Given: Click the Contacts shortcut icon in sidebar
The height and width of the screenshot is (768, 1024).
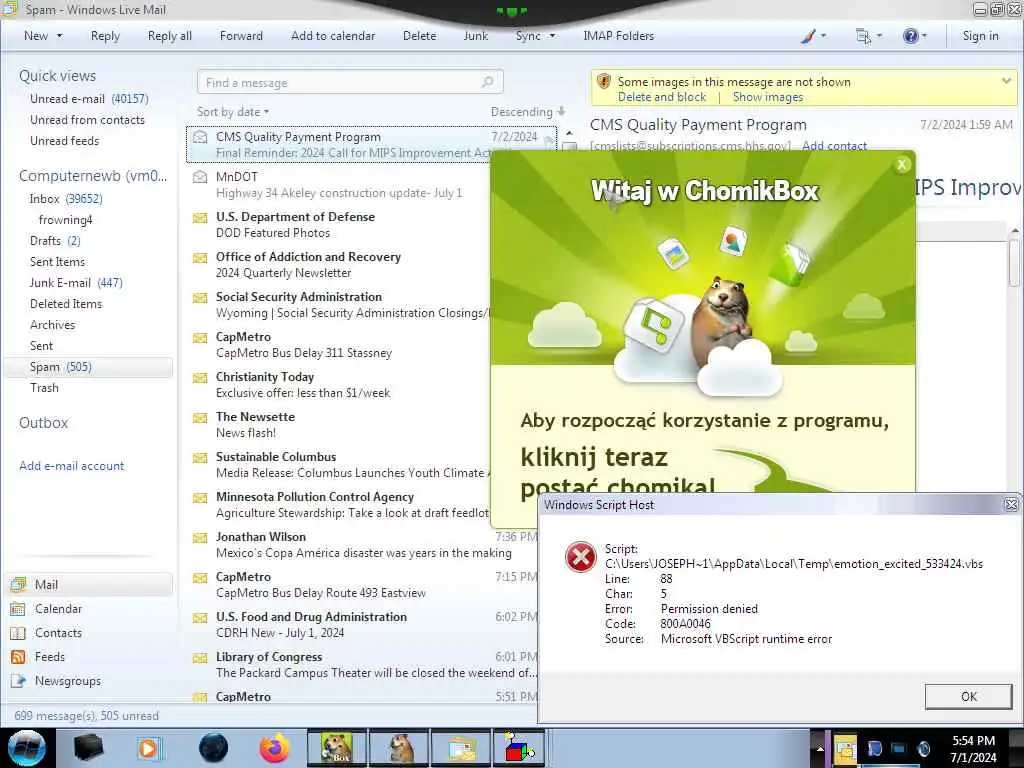Looking at the screenshot, I should [18, 633].
